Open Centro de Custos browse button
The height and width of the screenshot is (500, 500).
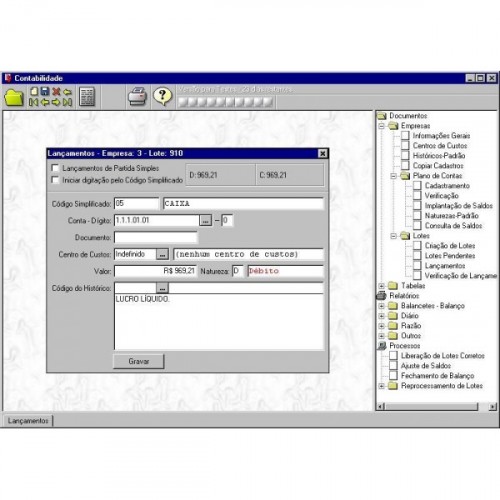(162, 254)
